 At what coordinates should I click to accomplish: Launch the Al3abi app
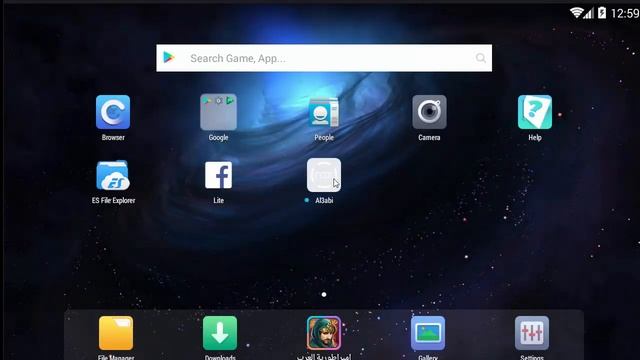point(324,175)
